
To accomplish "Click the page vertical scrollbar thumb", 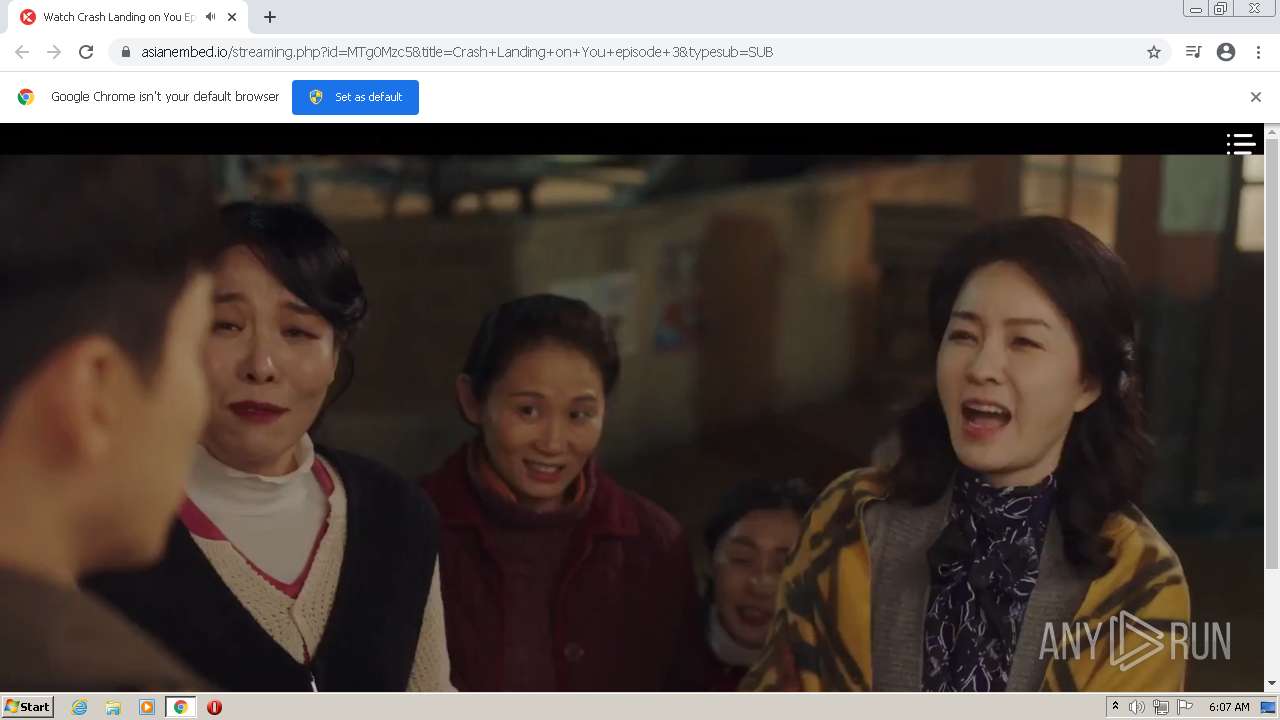I will point(1272,355).
